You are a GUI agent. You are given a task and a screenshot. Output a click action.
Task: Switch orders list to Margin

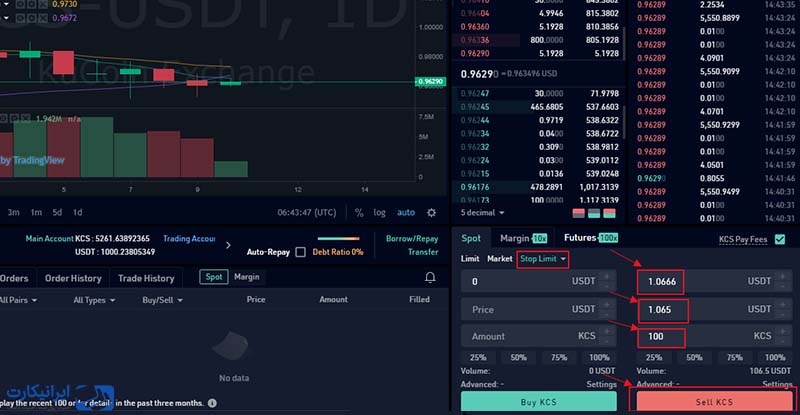[x=246, y=277]
